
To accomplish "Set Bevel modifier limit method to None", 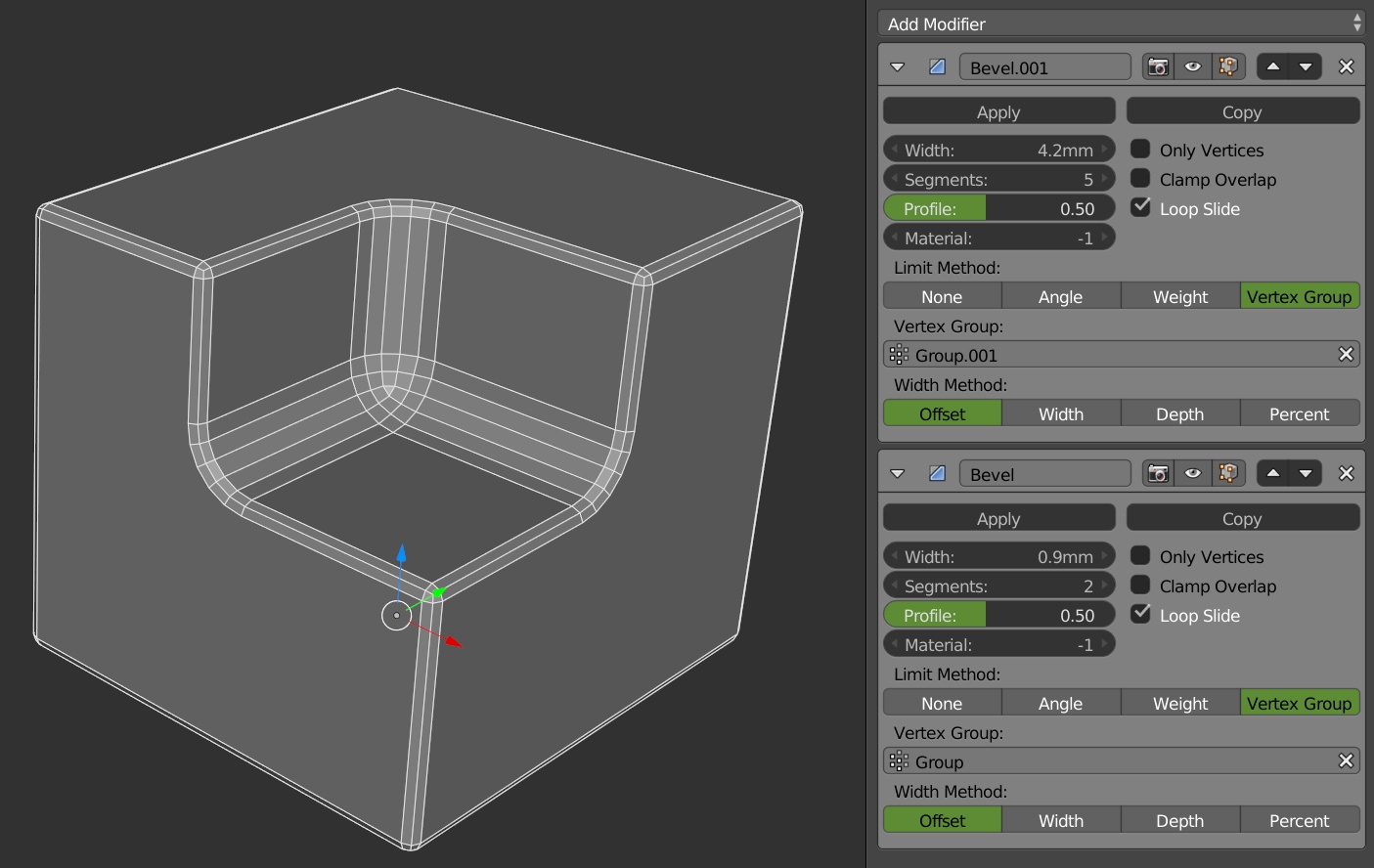I will (x=942, y=703).
